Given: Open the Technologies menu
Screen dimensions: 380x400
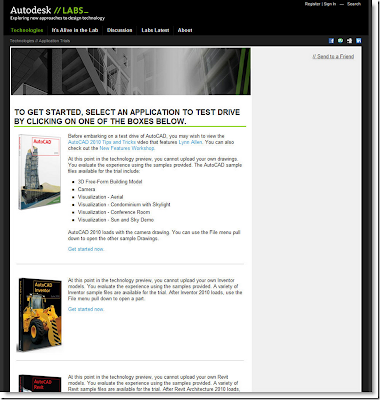Looking at the screenshot, I should pyautogui.click(x=27, y=30).
